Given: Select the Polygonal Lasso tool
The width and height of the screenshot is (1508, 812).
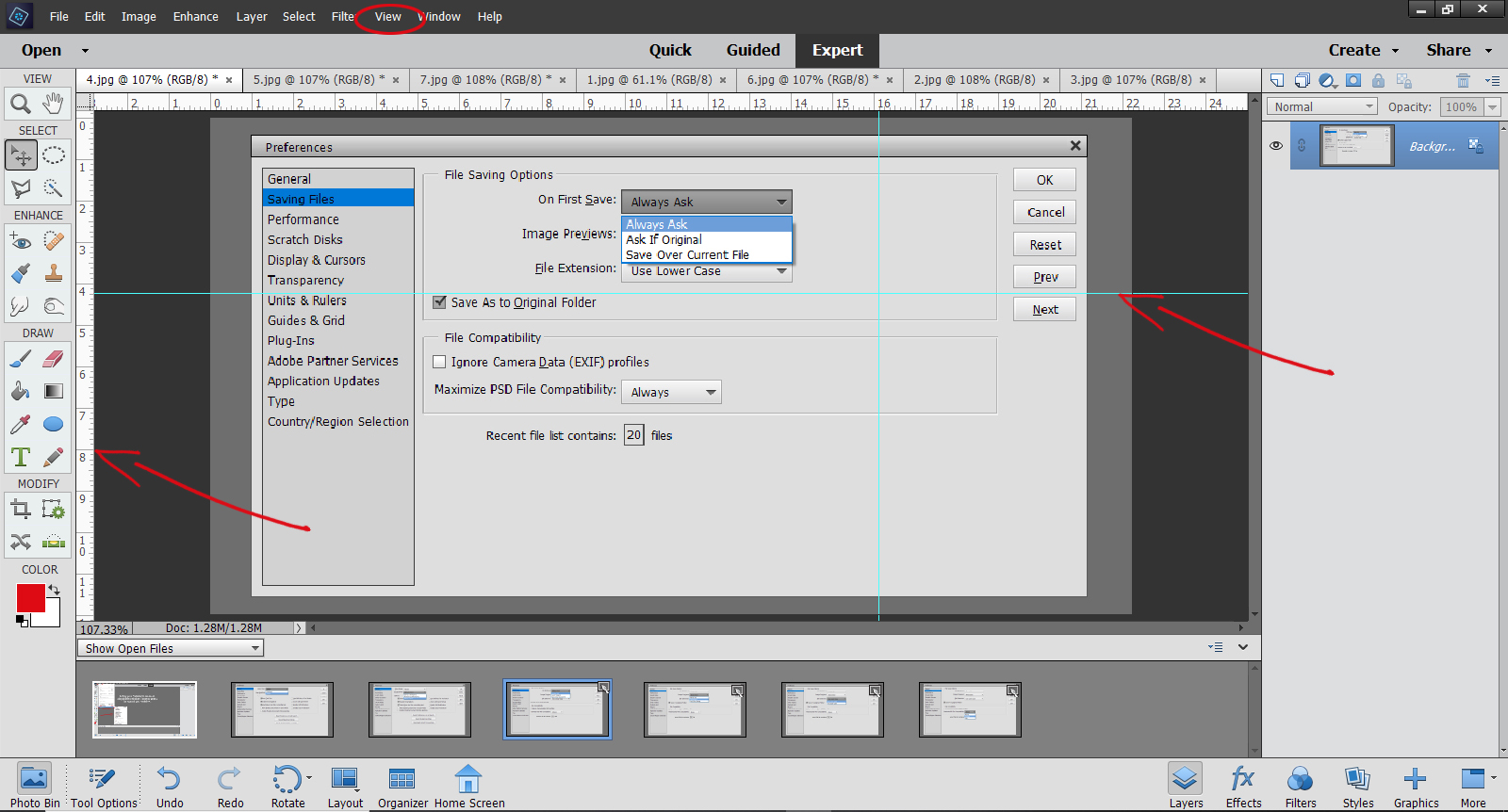Looking at the screenshot, I should tap(20, 188).
